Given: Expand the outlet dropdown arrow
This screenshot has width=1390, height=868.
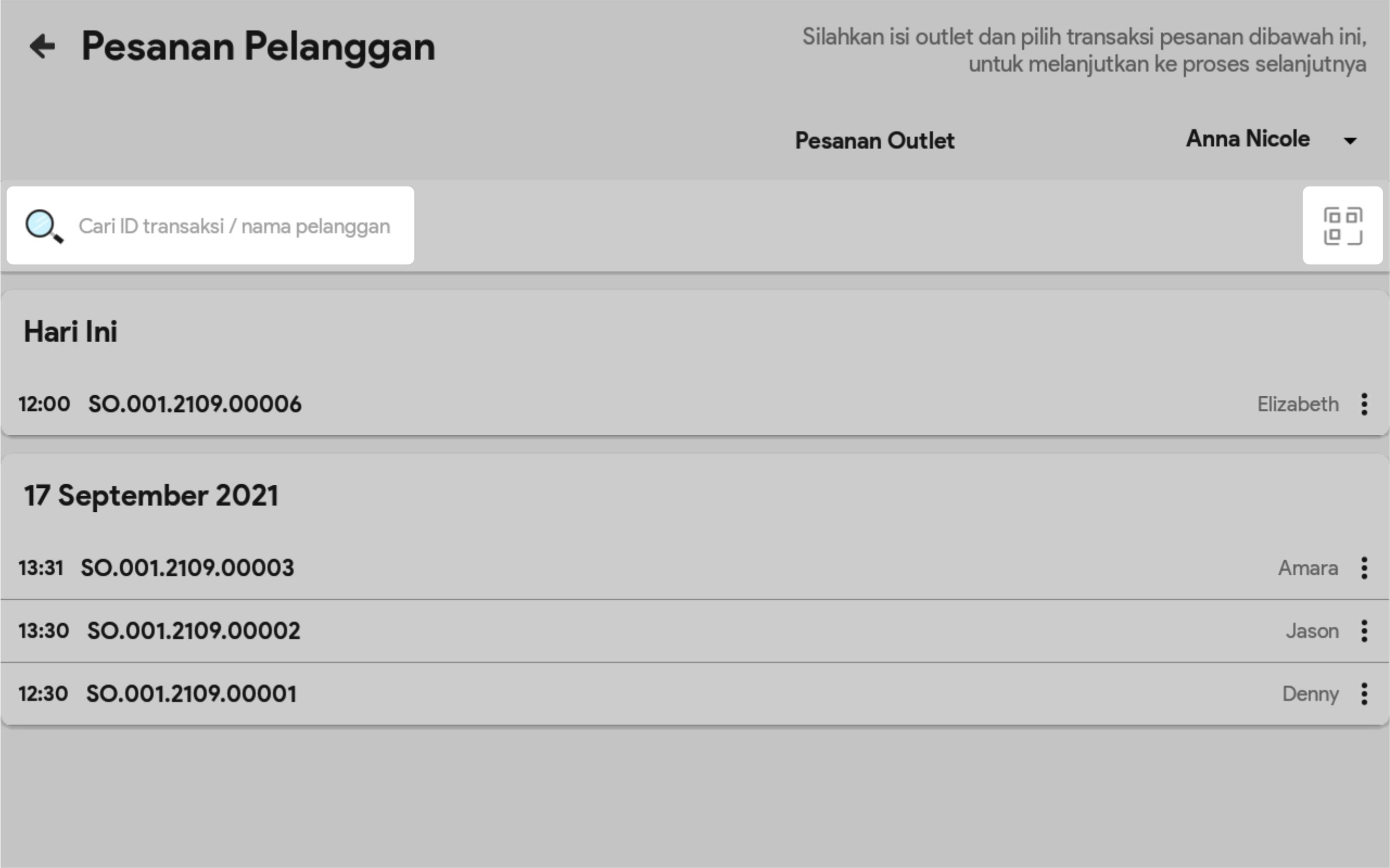Looking at the screenshot, I should point(1350,141).
